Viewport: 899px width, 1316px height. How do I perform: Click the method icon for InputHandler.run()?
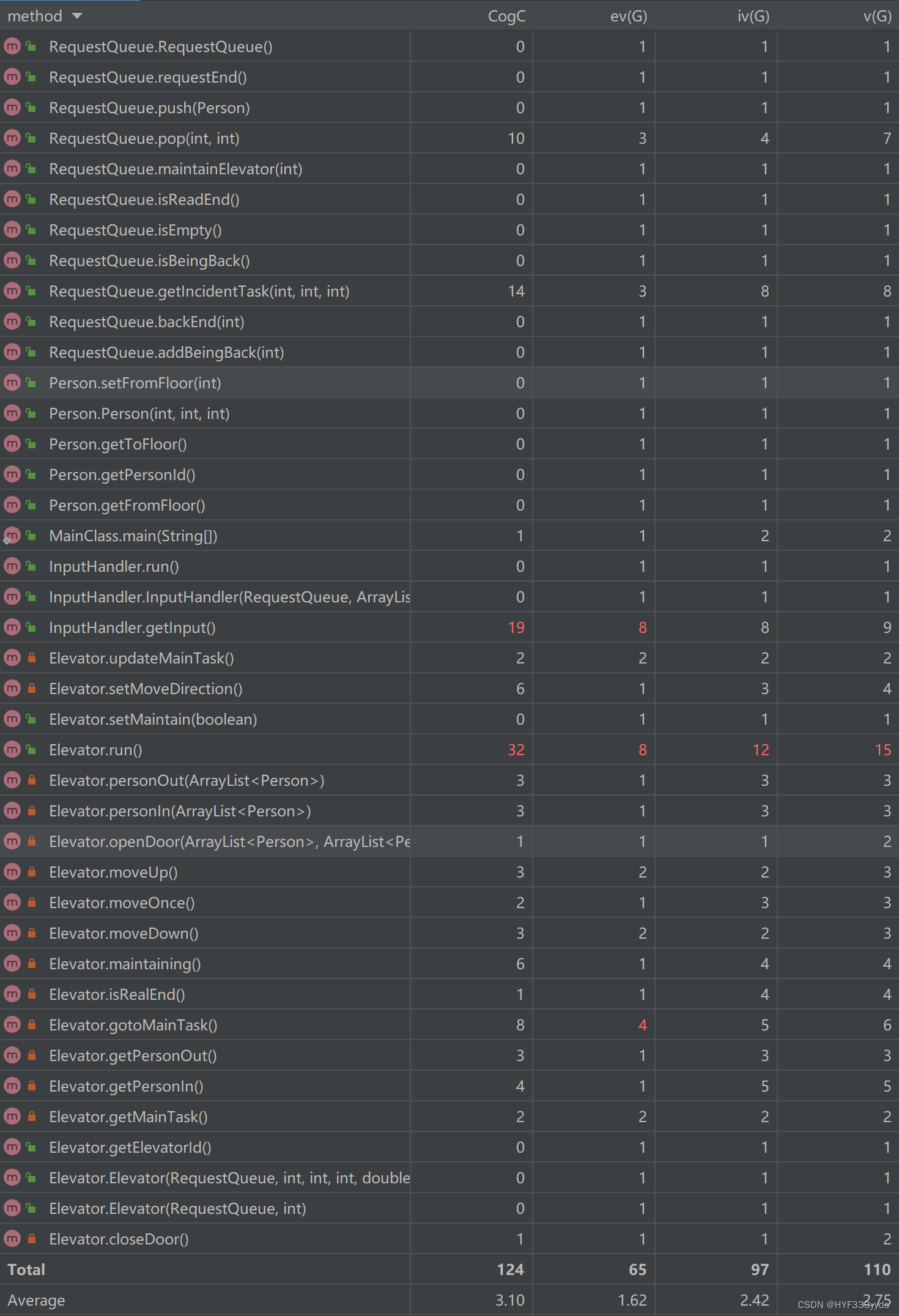click(12, 566)
